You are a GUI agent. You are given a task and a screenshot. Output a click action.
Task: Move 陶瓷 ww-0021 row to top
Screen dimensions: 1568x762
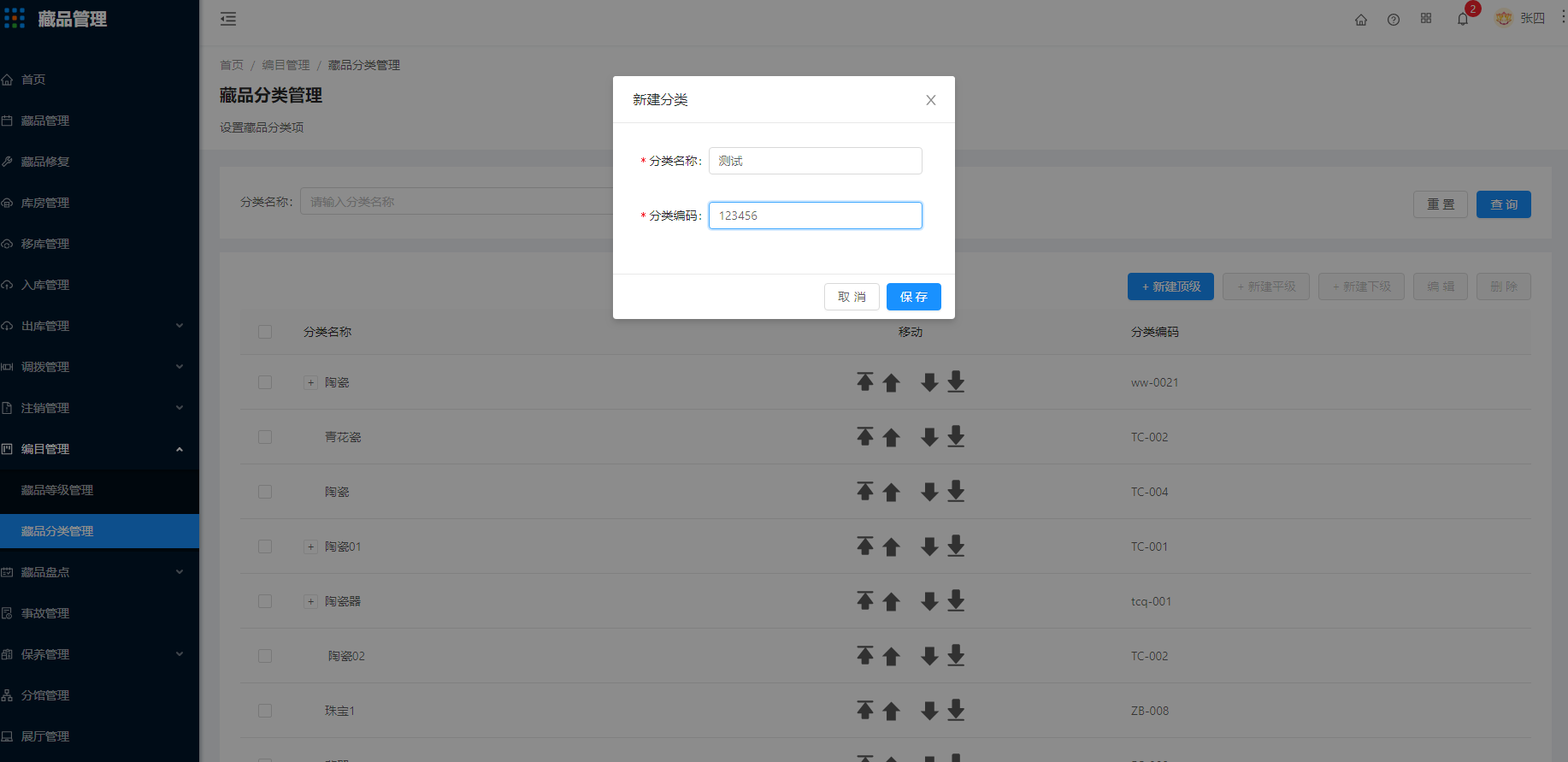(865, 382)
